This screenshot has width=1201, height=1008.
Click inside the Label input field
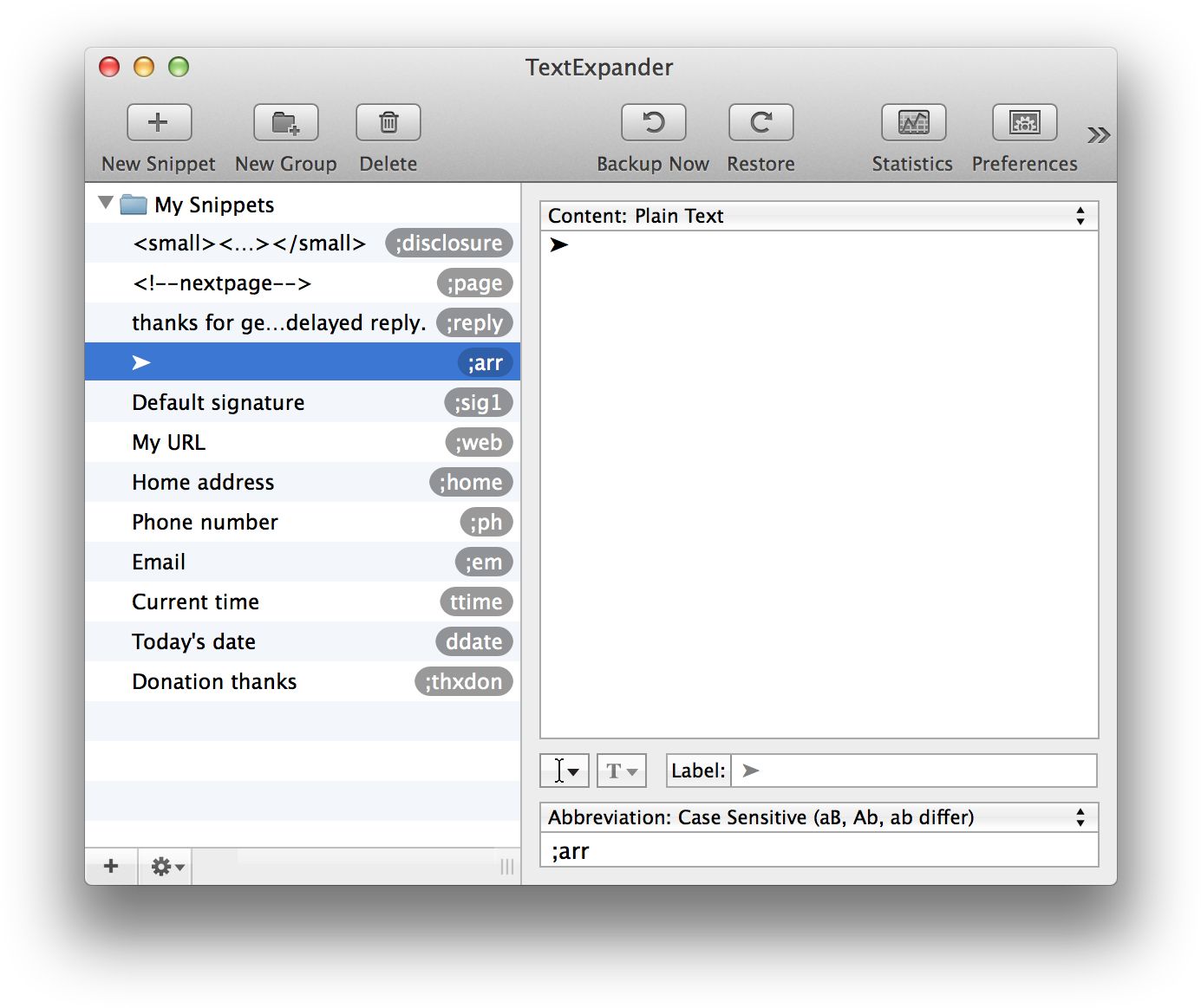click(911, 771)
